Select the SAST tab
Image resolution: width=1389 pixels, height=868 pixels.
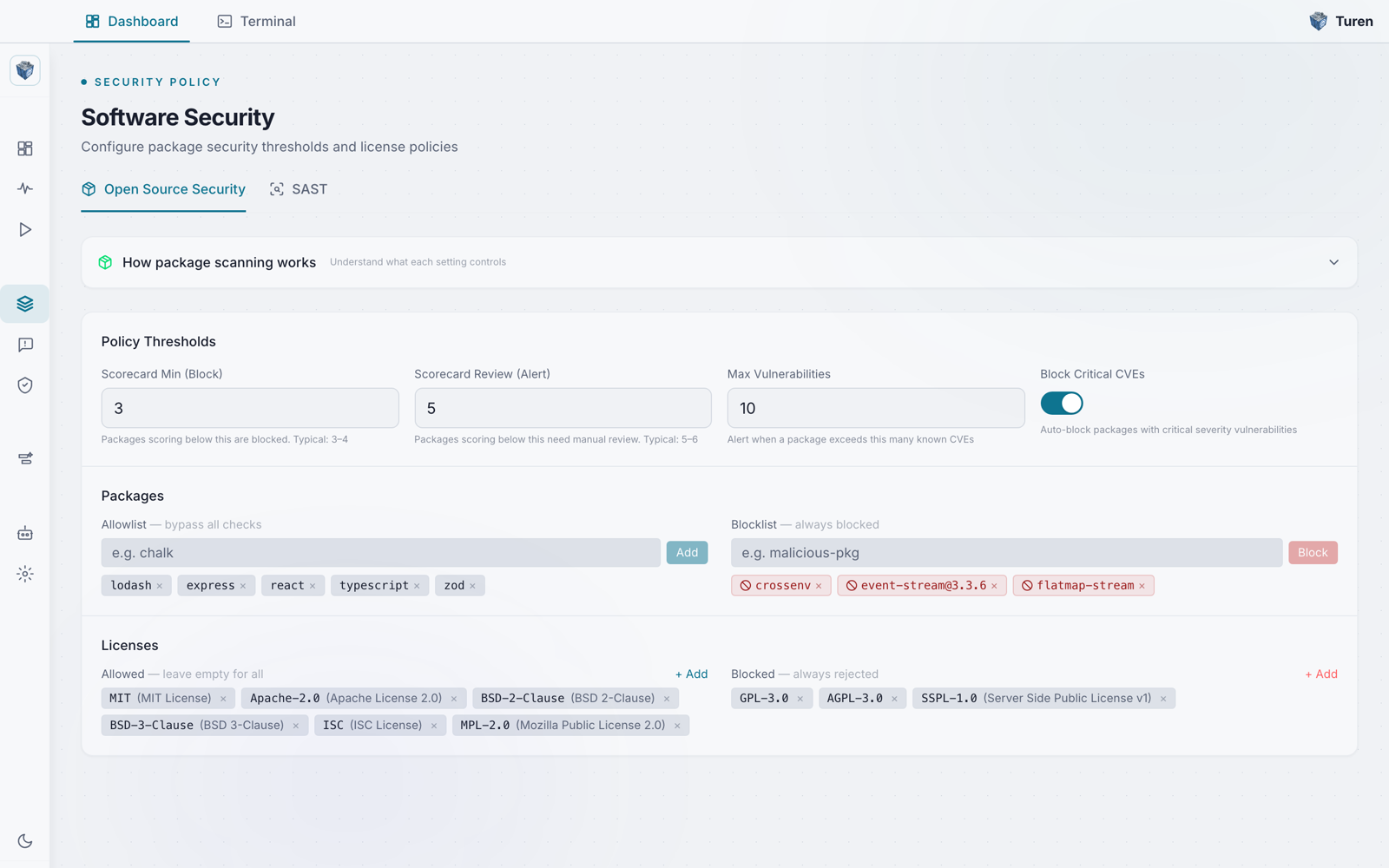point(299,189)
